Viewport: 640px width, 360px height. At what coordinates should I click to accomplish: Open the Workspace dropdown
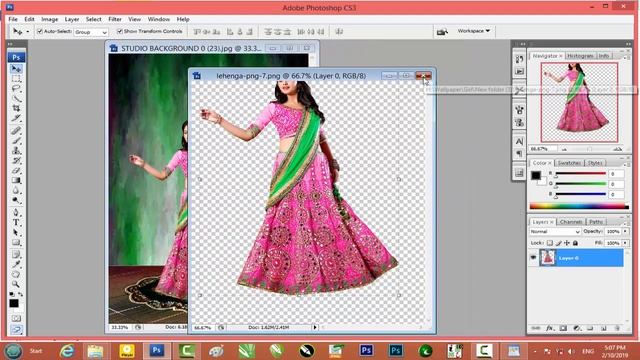[x=473, y=31]
